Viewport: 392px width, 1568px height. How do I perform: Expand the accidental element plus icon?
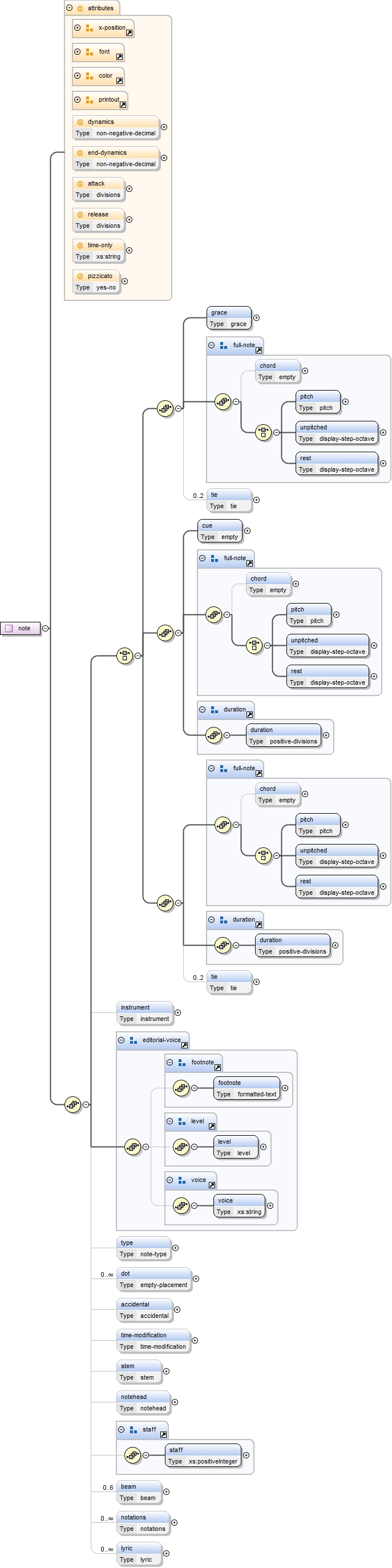click(177, 1309)
